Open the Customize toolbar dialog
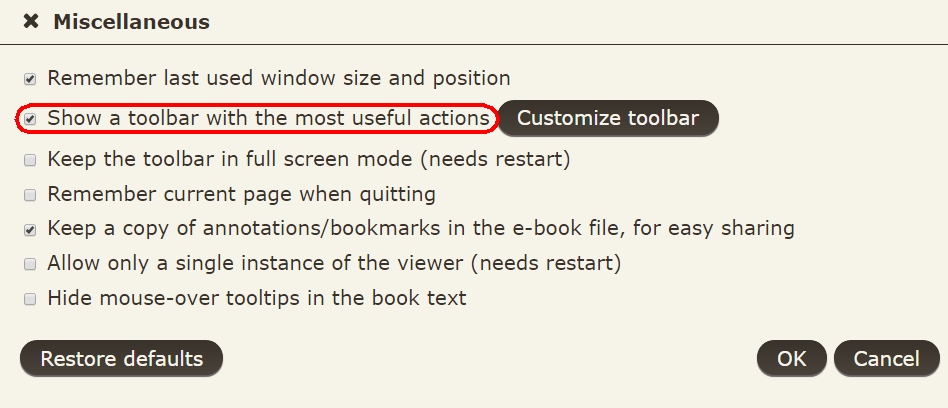 click(x=607, y=118)
